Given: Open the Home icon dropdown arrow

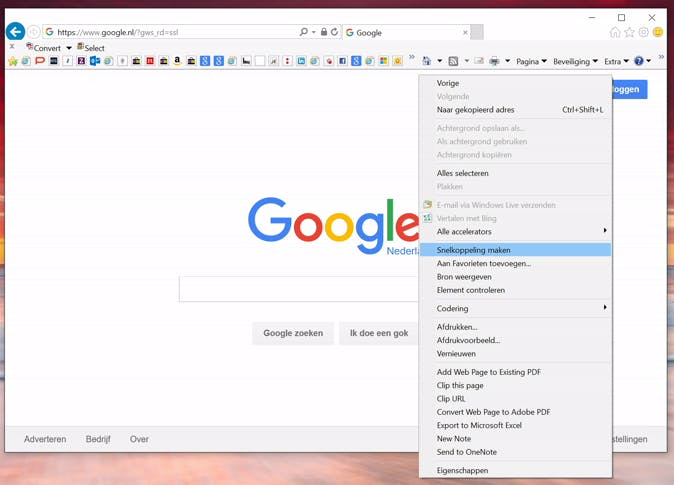Looking at the screenshot, I should [440, 61].
